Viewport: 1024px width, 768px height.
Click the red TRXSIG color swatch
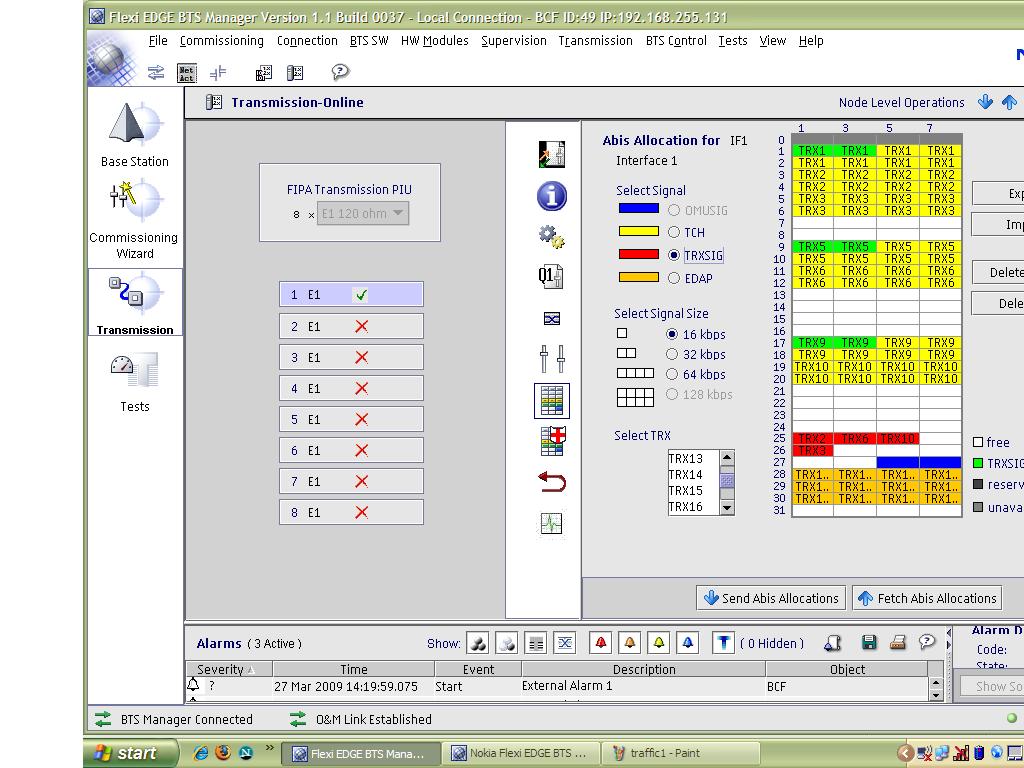point(638,255)
